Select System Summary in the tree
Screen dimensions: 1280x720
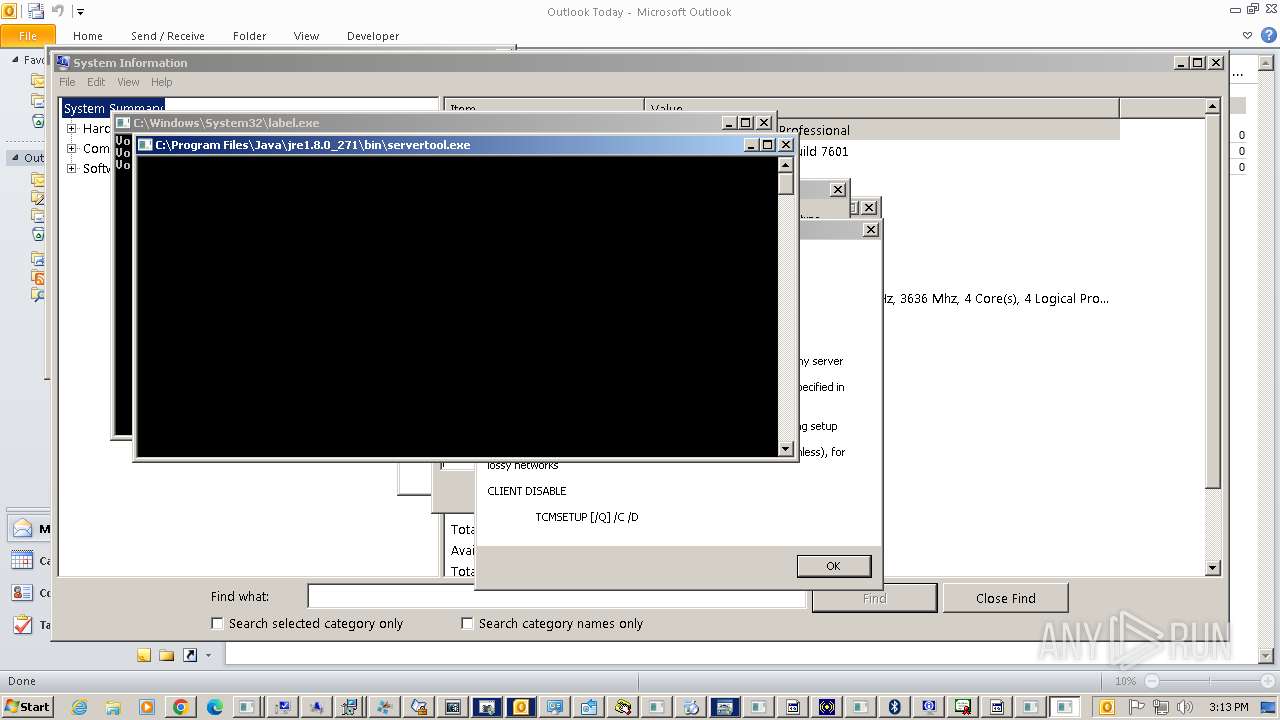pyautogui.click(x=113, y=108)
